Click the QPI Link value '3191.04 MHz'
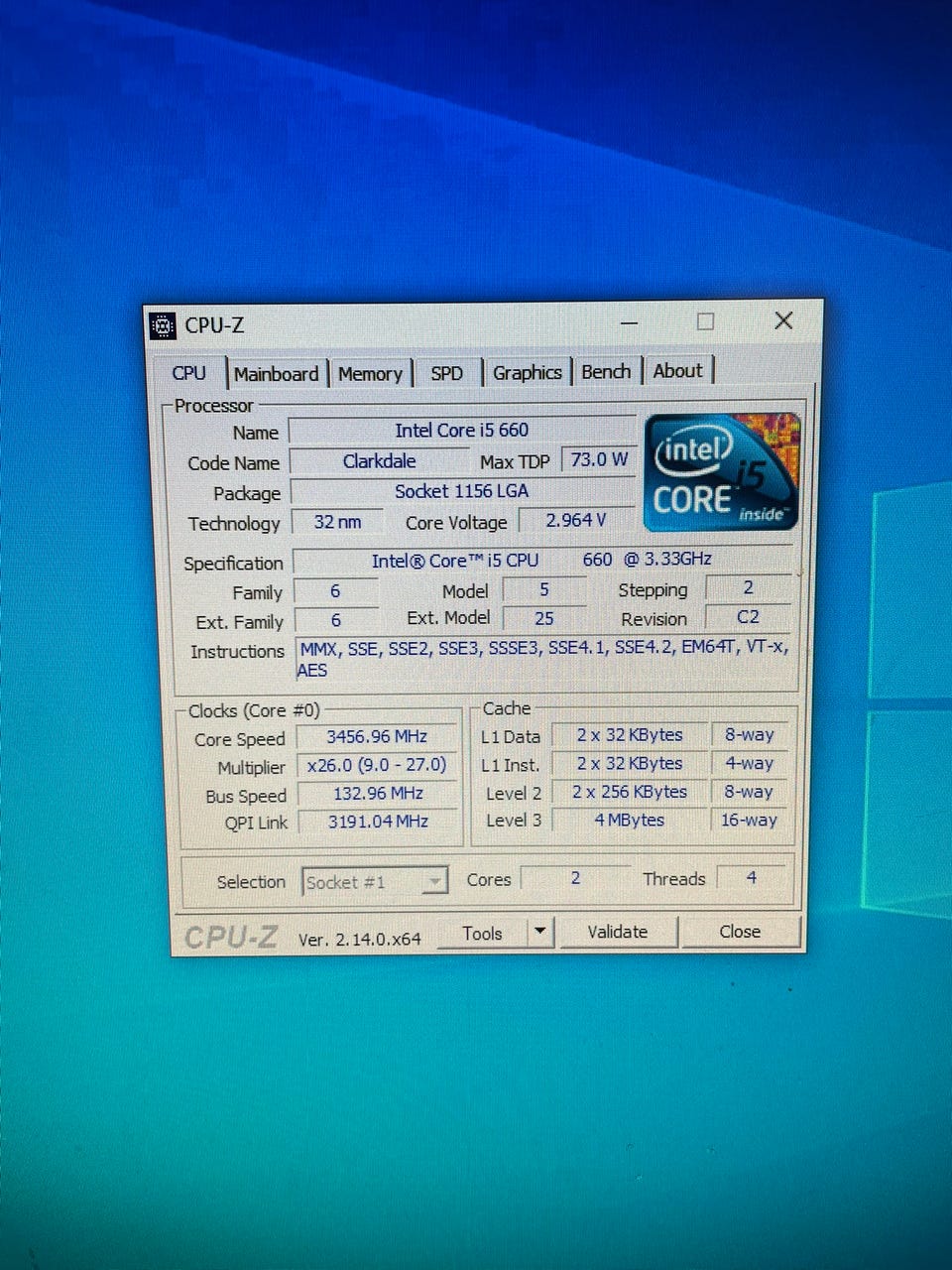Screen dimensions: 952x1270 pos(378,822)
